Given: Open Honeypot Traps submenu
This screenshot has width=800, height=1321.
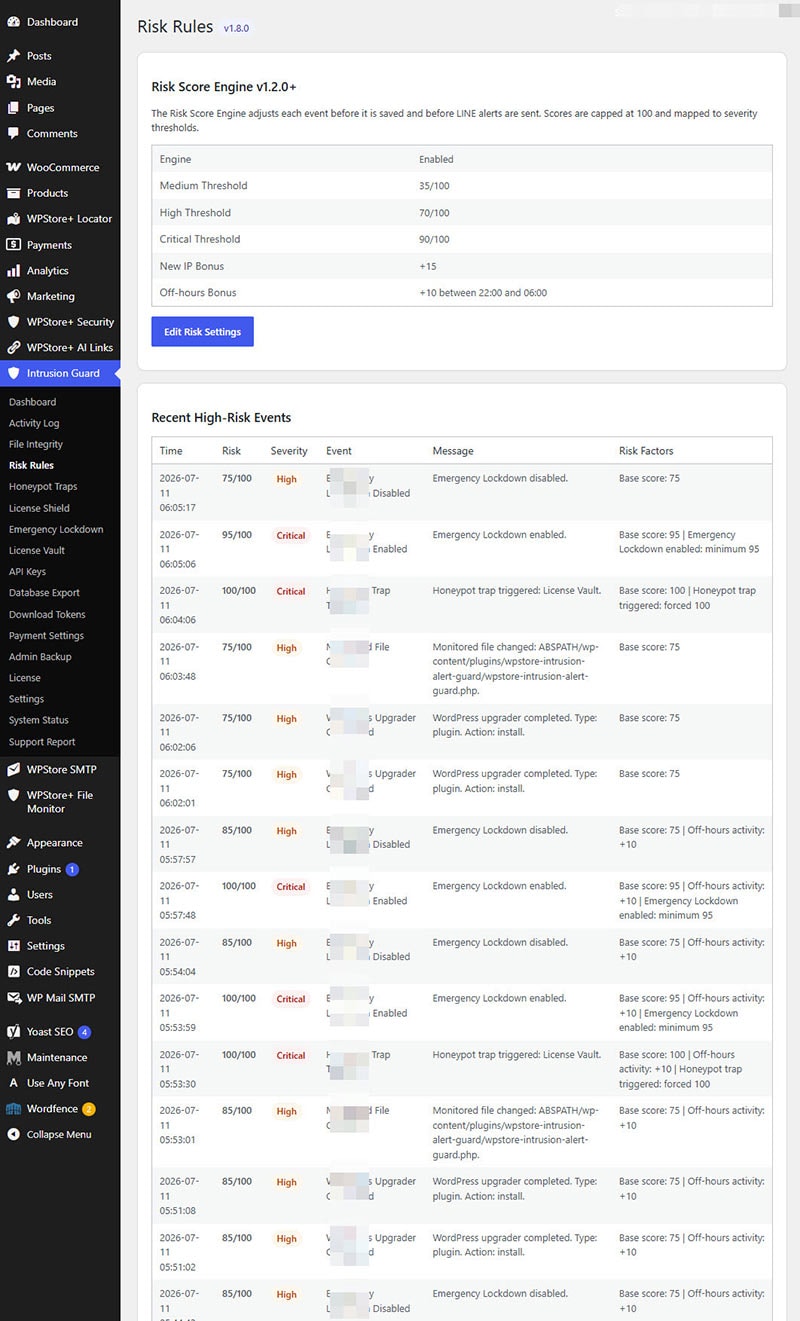Looking at the screenshot, I should pyautogui.click(x=43, y=487).
